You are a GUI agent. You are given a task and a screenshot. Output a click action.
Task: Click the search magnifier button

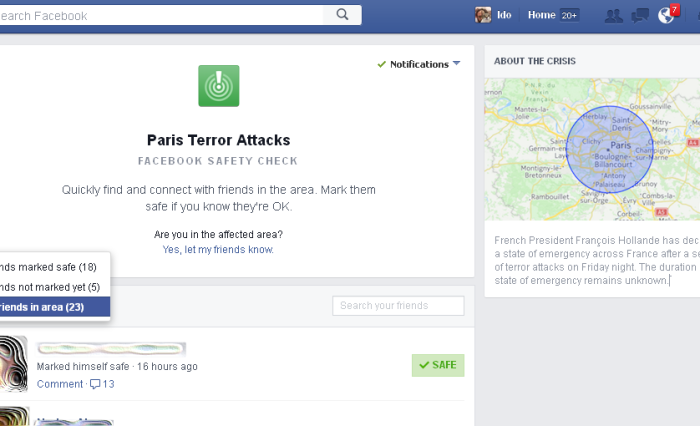click(x=342, y=15)
